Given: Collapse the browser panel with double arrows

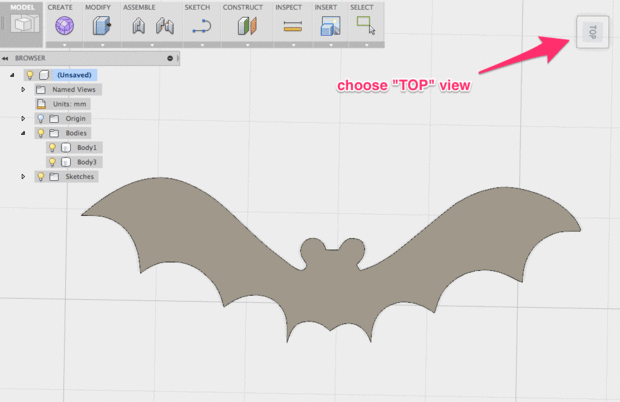Looking at the screenshot, I should (x=5, y=58).
